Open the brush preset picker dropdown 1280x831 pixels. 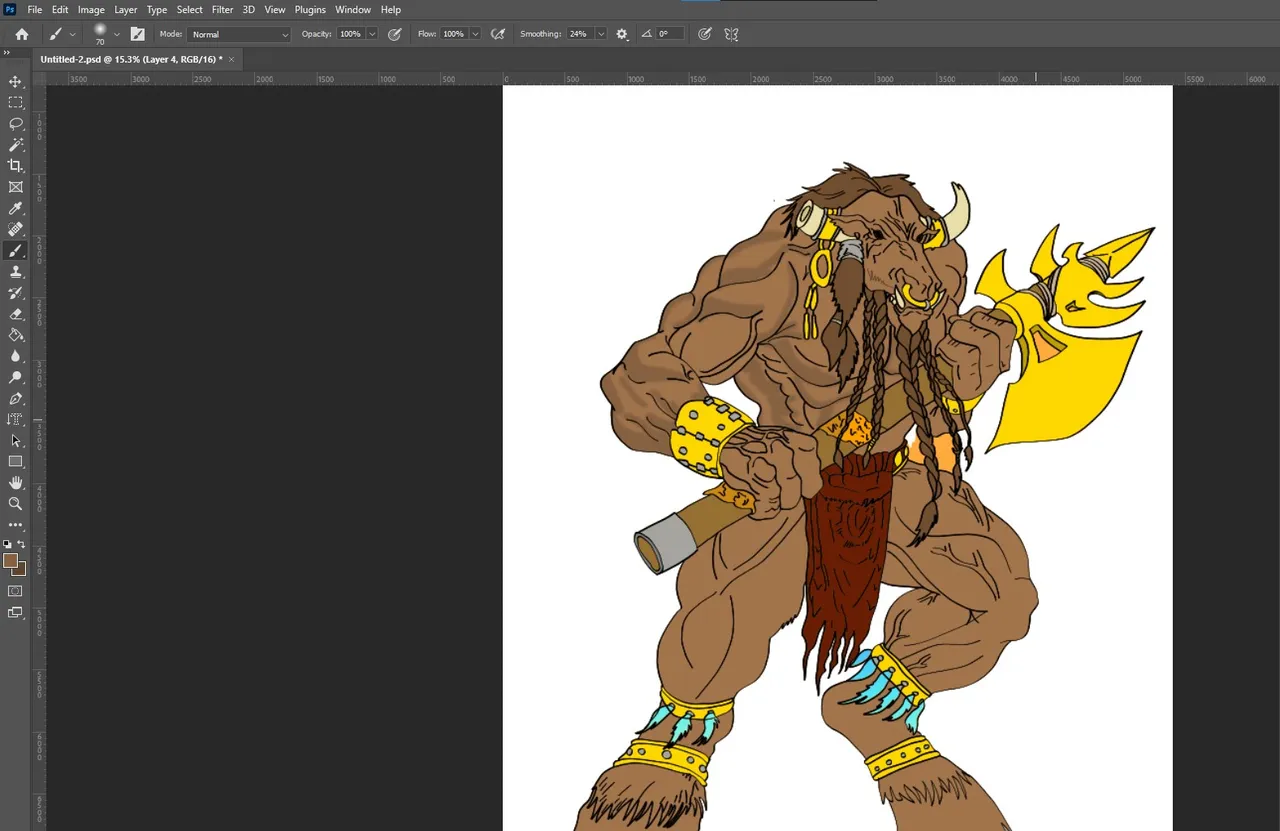117,34
